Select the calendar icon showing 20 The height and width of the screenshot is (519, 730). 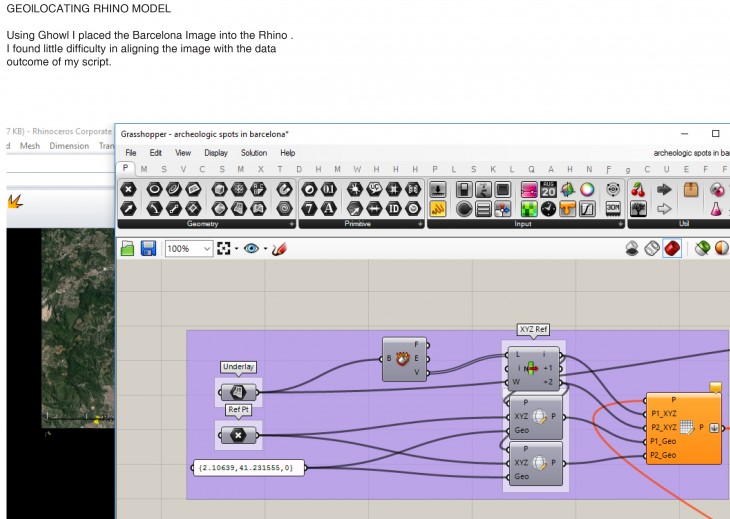[x=547, y=189]
